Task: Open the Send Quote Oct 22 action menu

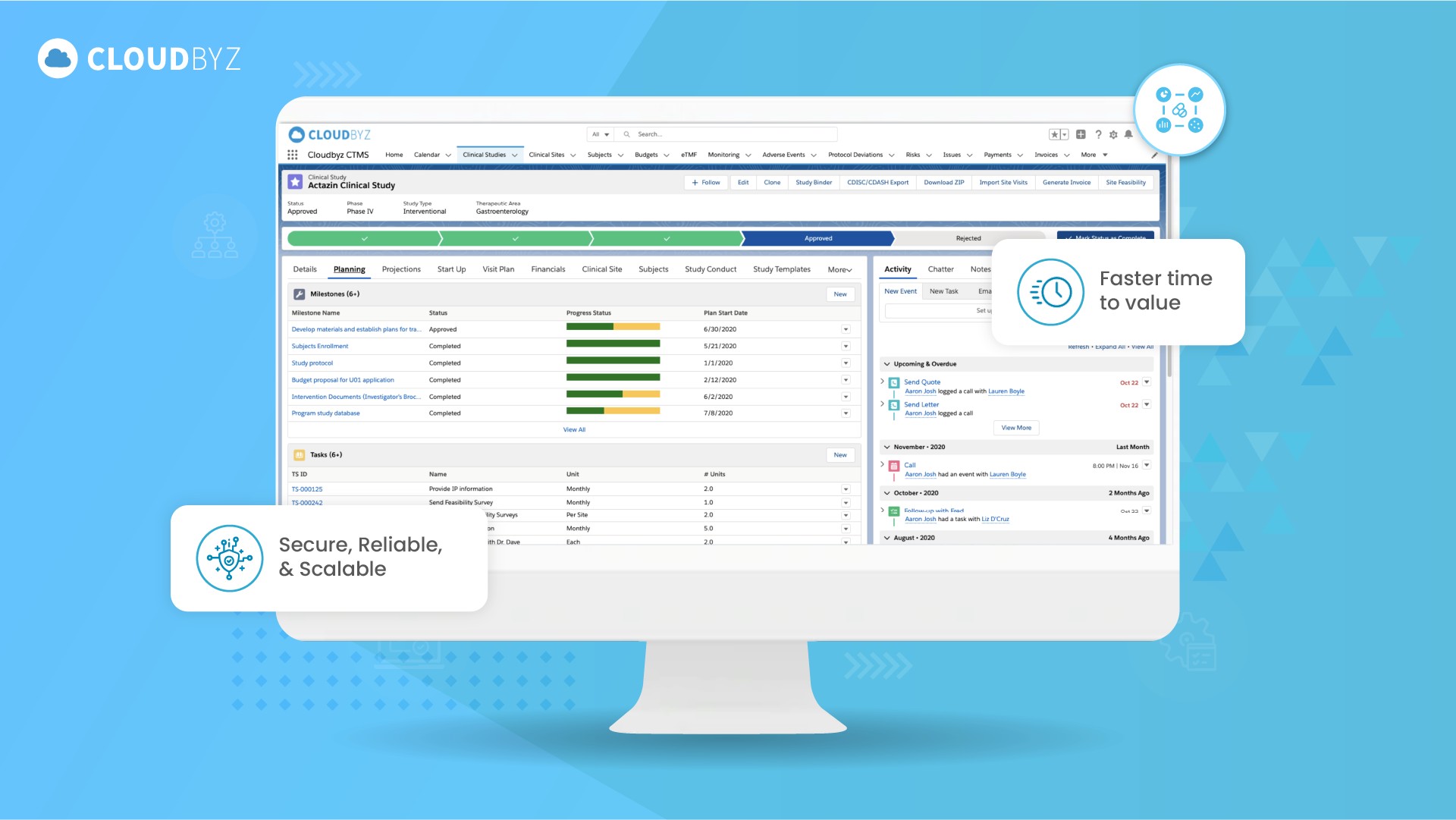Action: [x=1147, y=382]
